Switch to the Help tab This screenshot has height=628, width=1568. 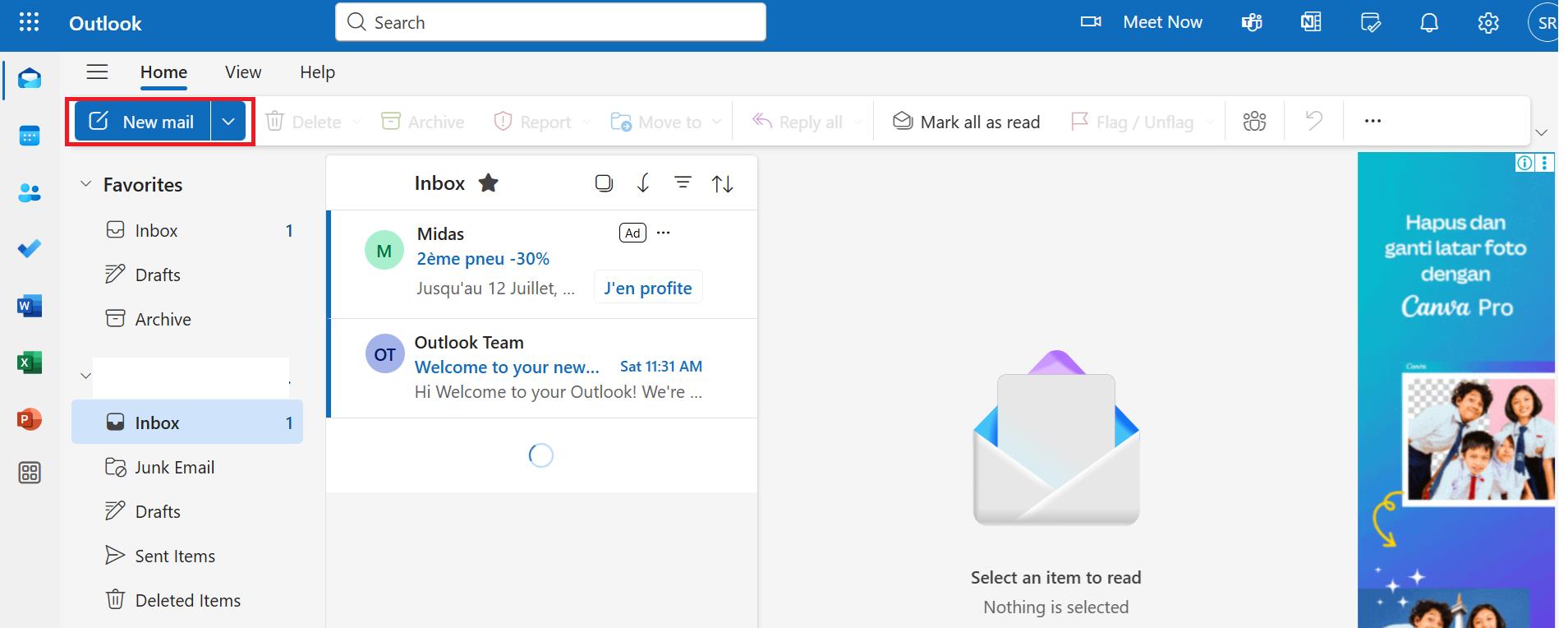pyautogui.click(x=317, y=72)
